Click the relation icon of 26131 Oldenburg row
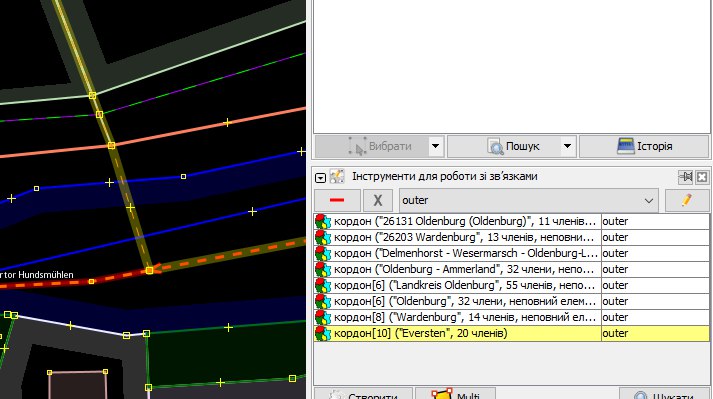Image resolution: width=713 pixels, height=399 pixels. click(323, 222)
